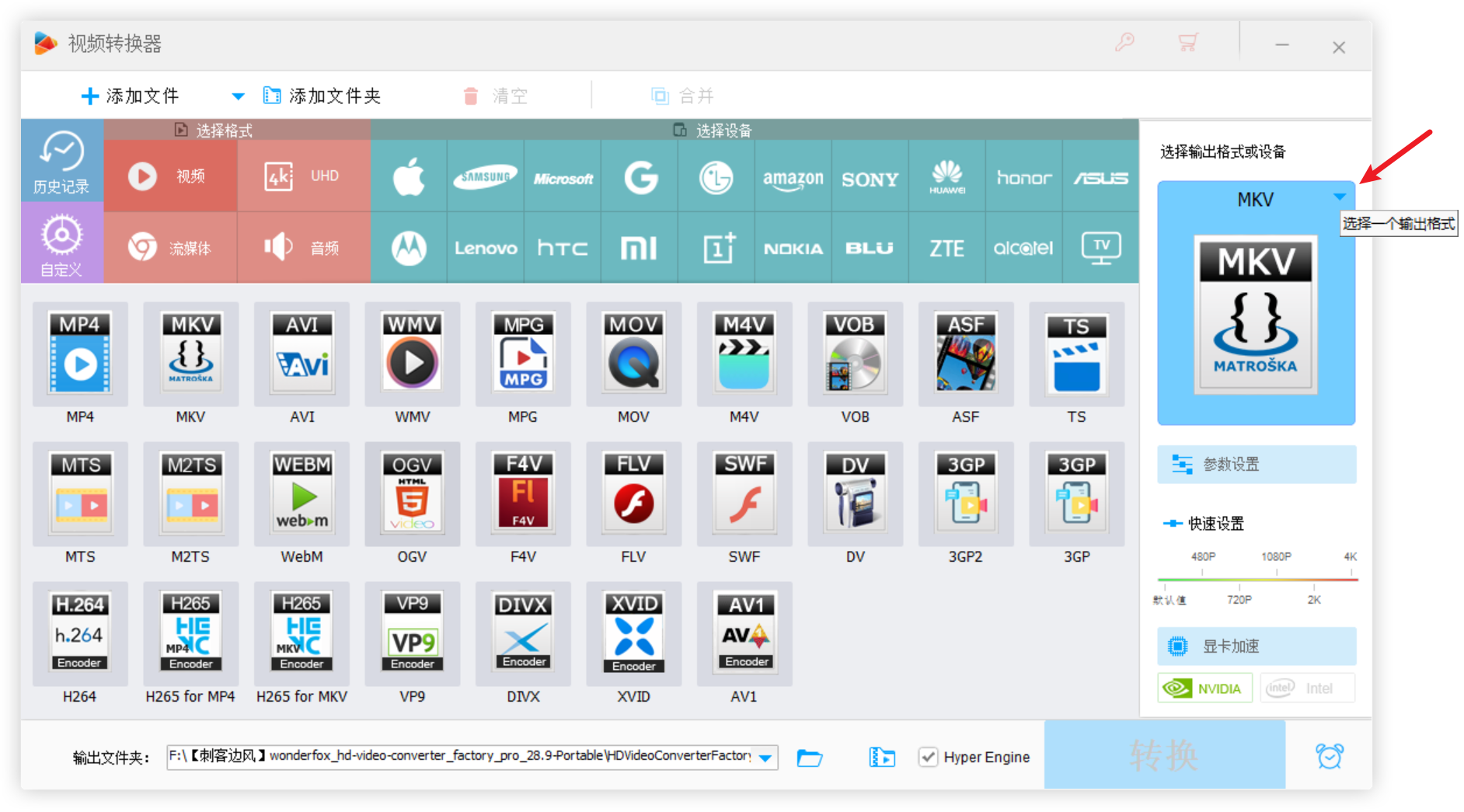
Task: Select the MP4 format icon
Action: click(x=80, y=354)
